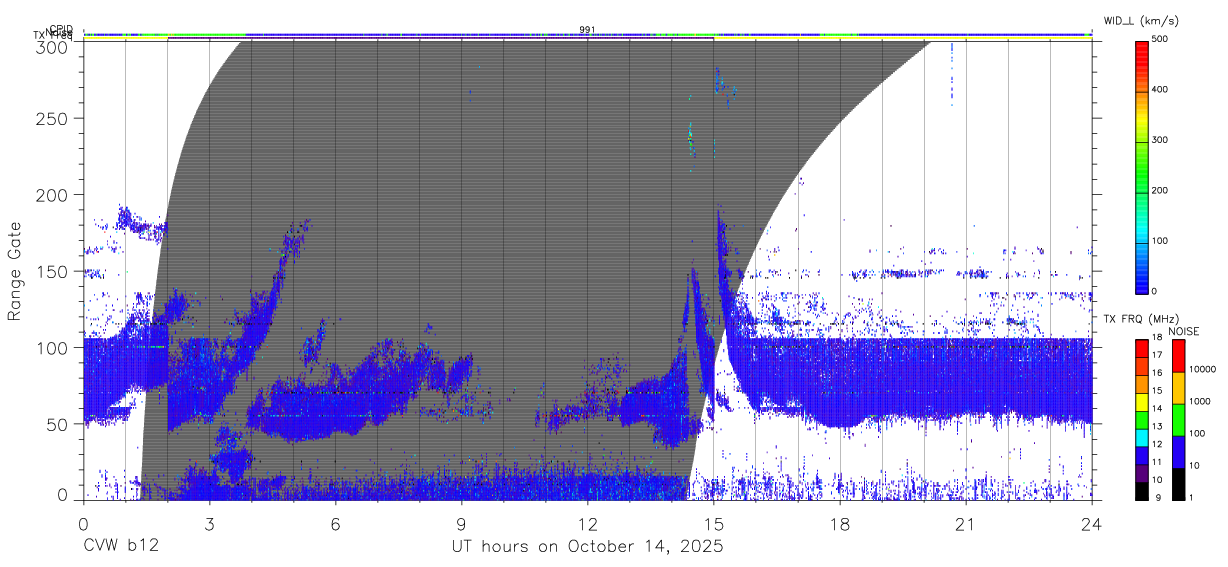This screenshot has width=1228, height=567.
Task: Click the 'WID⊥ (km/s)' colorbar title
Action: (x=1142, y=21)
